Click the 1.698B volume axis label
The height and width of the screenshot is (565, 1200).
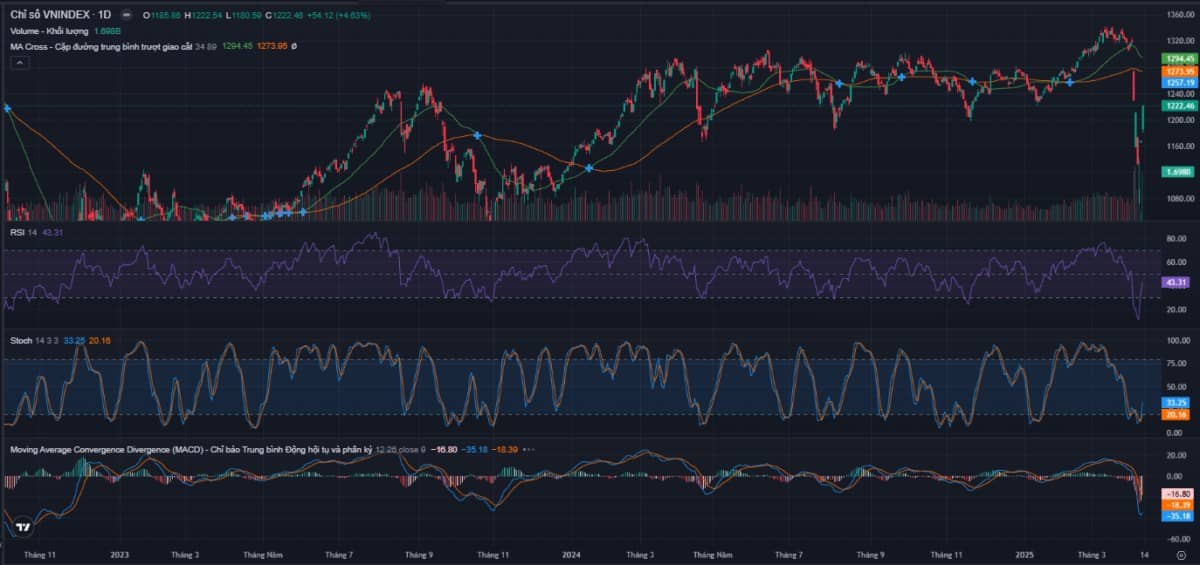tap(1176, 172)
